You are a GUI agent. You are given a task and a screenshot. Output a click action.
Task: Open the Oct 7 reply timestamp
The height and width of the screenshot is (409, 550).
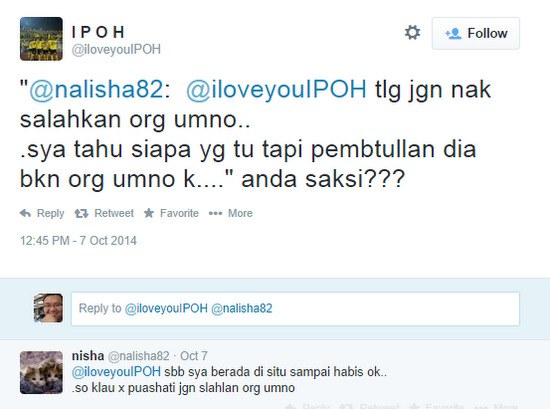click(194, 356)
